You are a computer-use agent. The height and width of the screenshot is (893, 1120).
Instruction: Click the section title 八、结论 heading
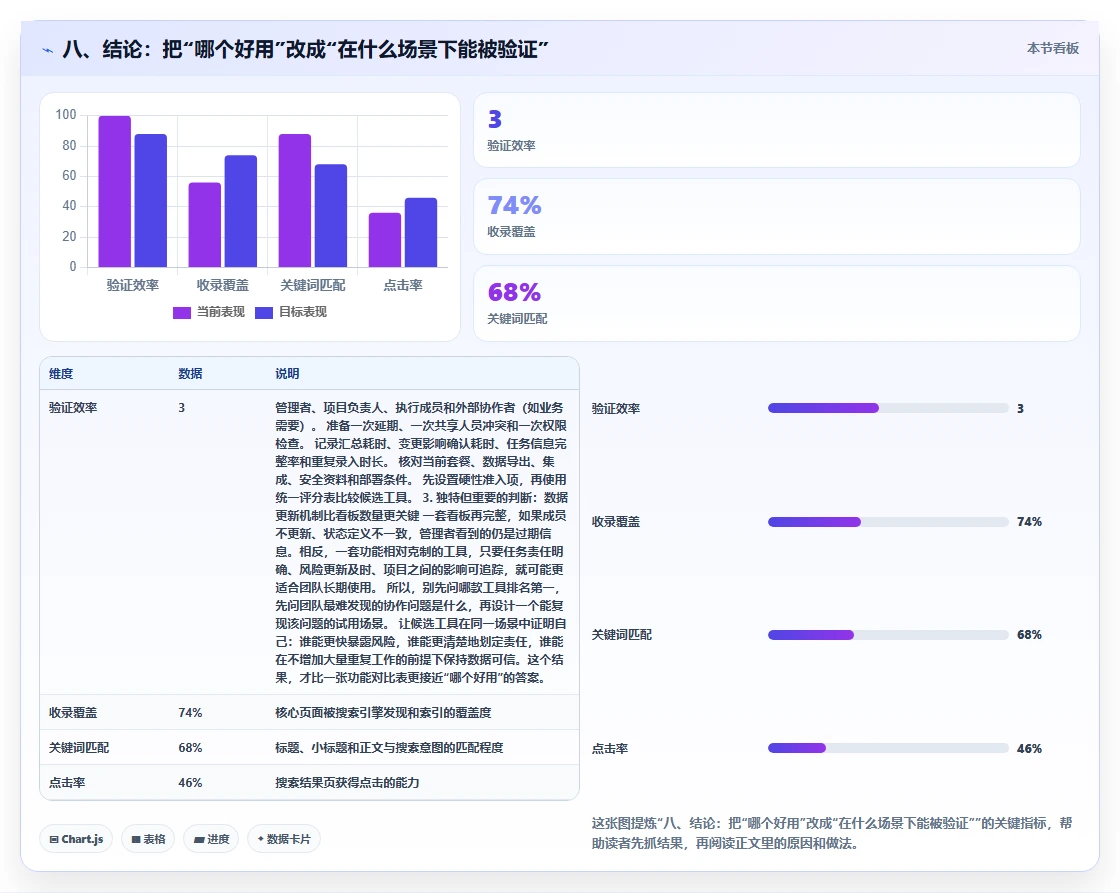[305, 49]
